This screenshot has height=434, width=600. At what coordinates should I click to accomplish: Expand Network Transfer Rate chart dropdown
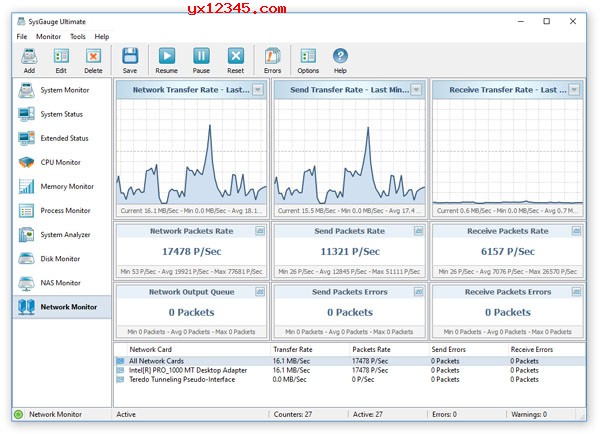pos(258,90)
